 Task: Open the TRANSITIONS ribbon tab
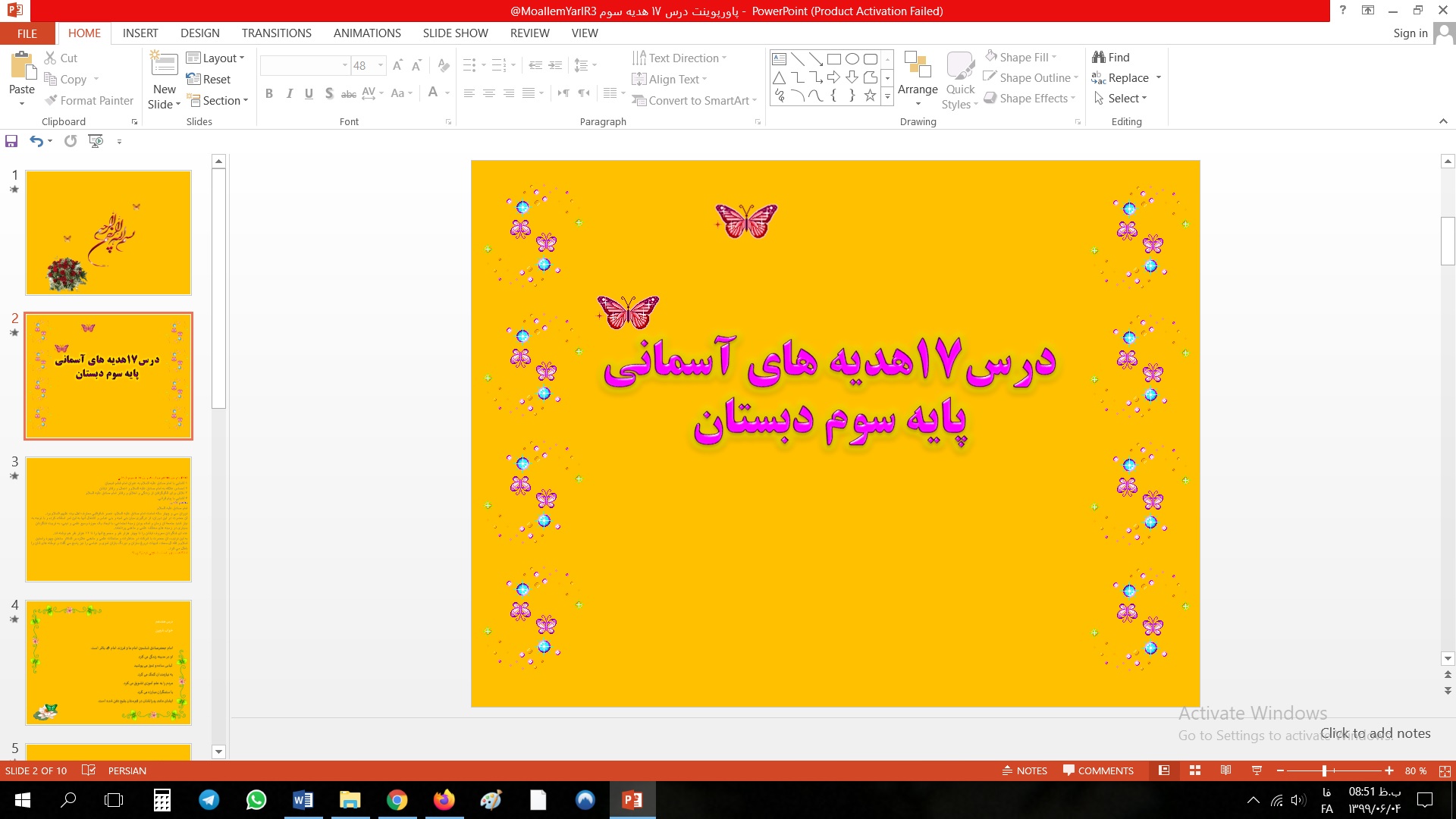click(276, 33)
